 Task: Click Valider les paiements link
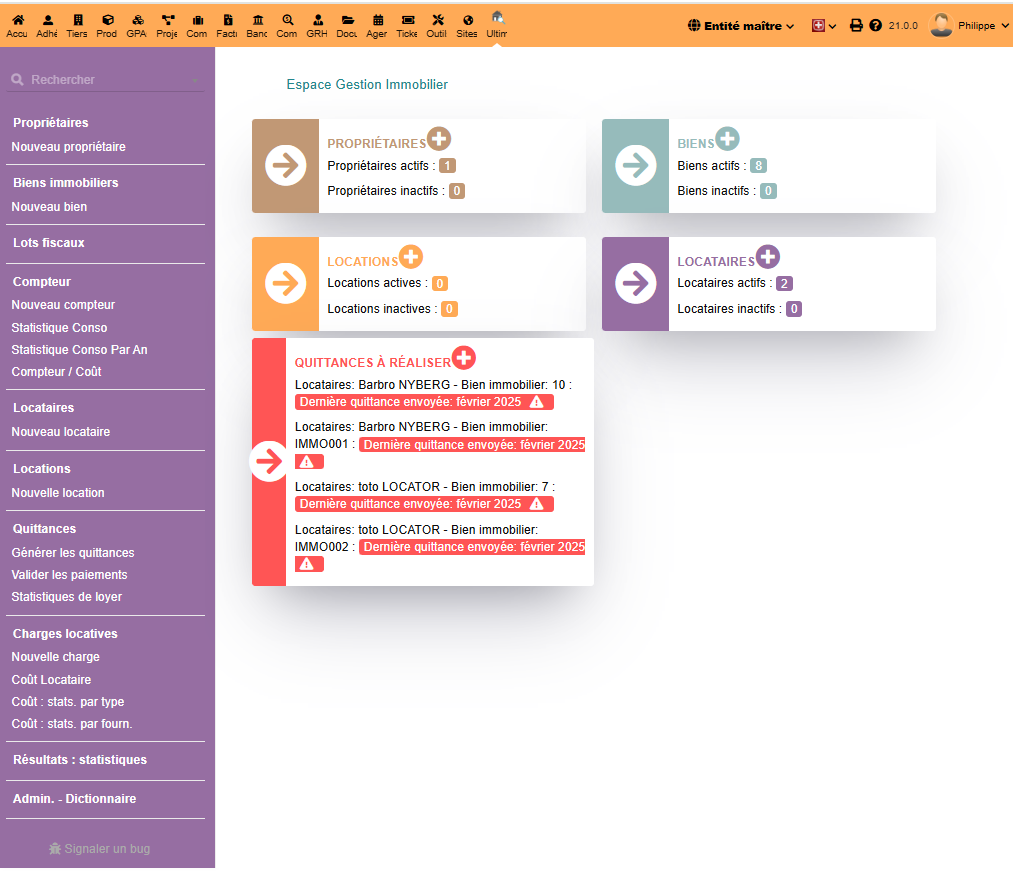tap(69, 574)
